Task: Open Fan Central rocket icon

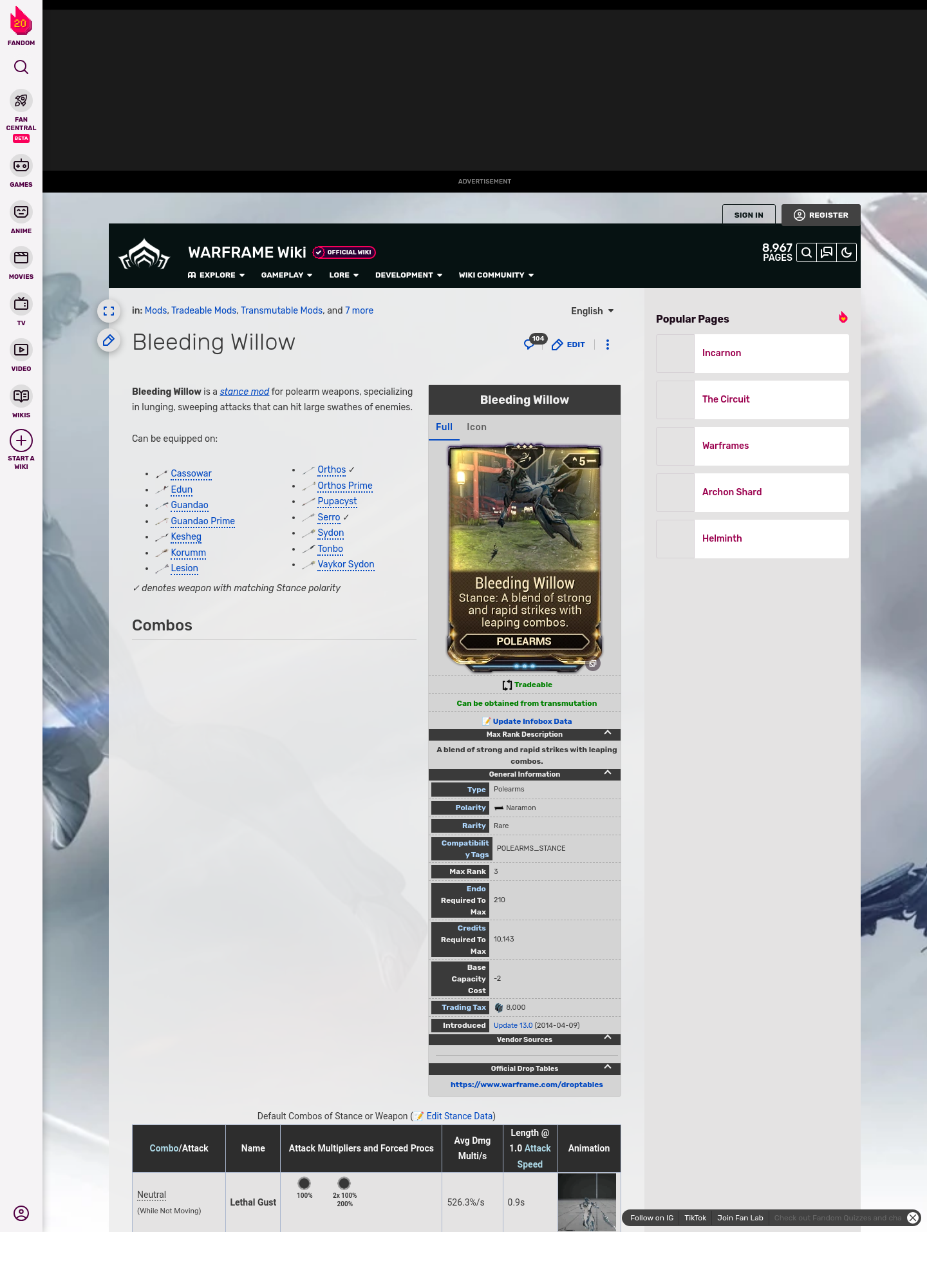Action: [x=21, y=101]
